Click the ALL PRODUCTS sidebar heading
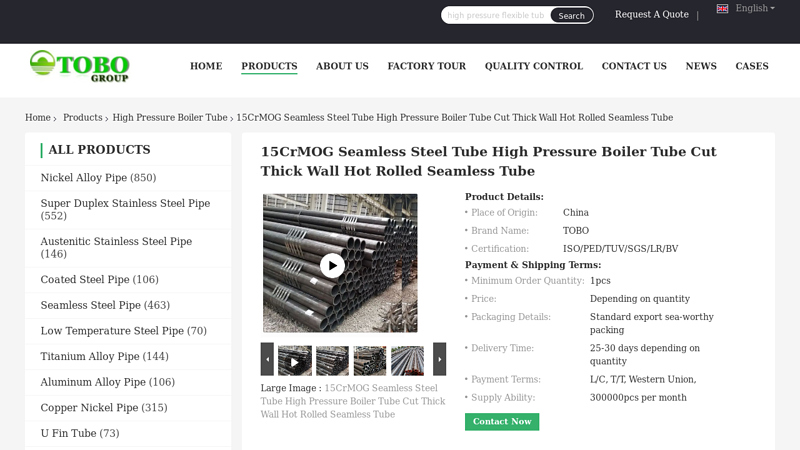Screen dimensions: 800x450 coord(99,149)
